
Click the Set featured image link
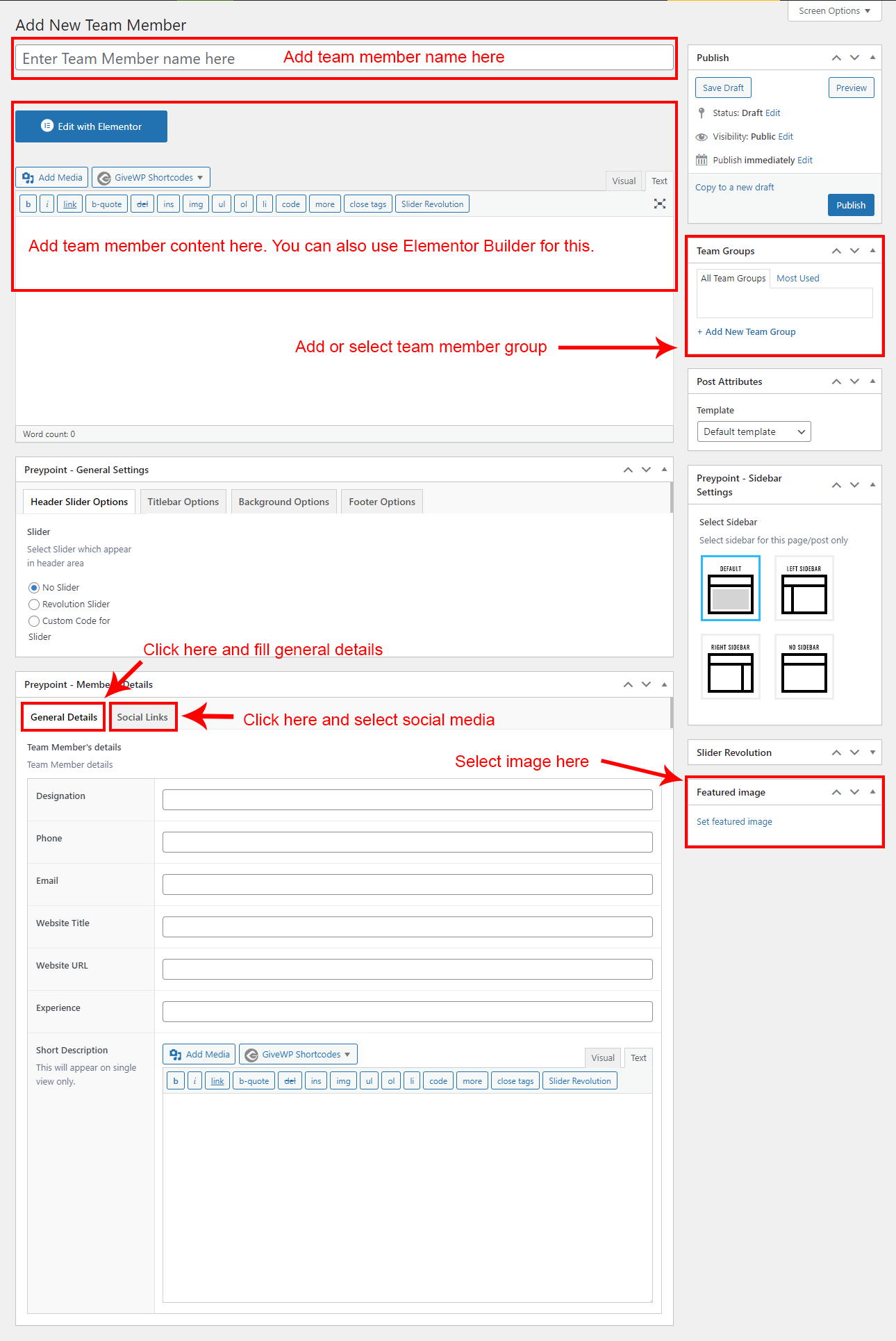(734, 821)
